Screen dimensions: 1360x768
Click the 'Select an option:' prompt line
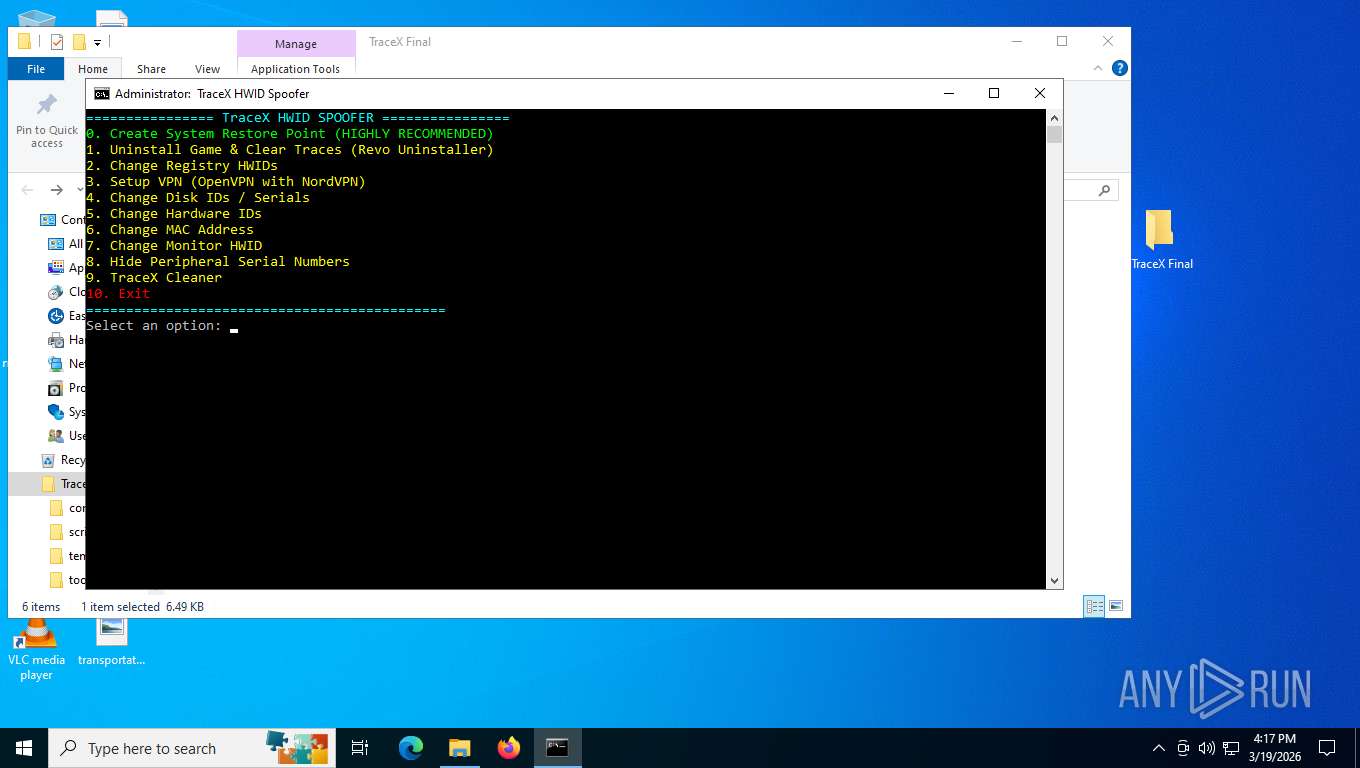pyautogui.click(x=154, y=325)
